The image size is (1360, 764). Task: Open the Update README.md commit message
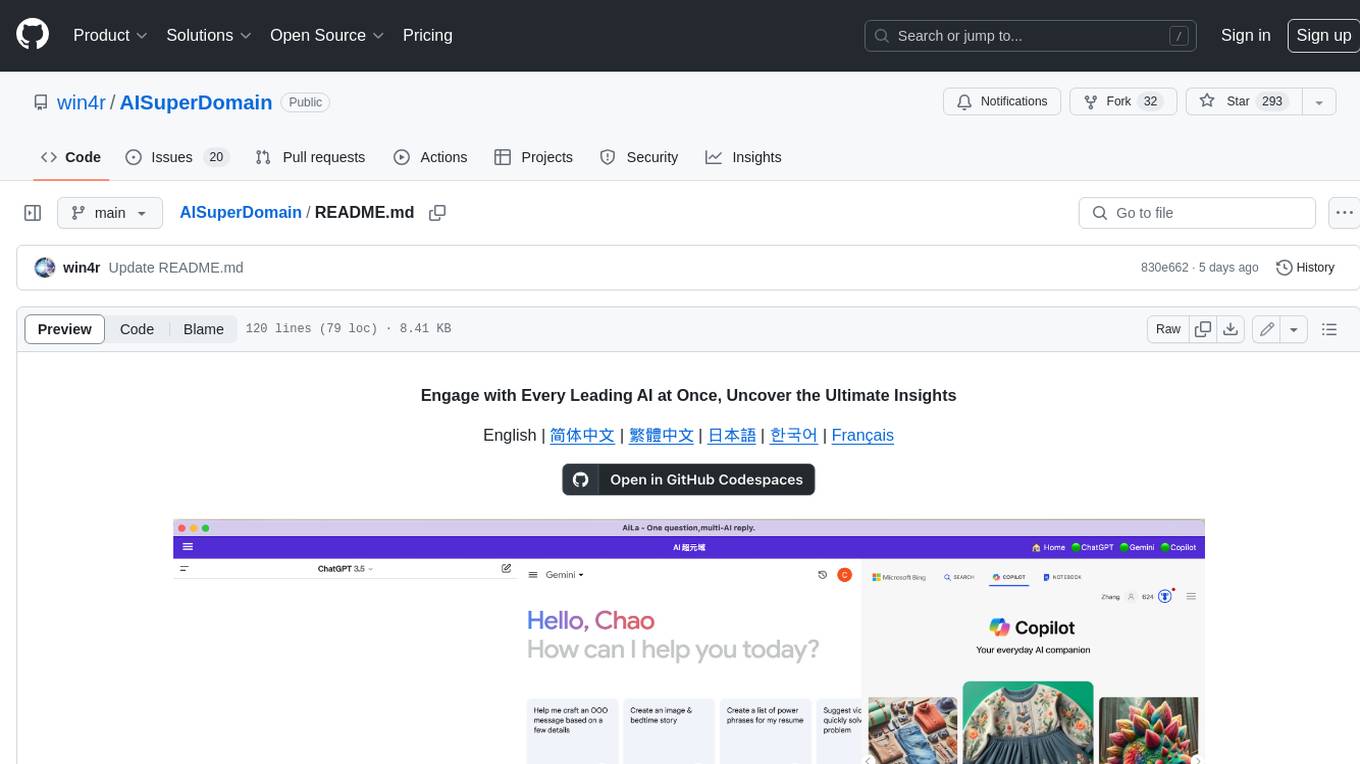pyautogui.click(x=176, y=267)
